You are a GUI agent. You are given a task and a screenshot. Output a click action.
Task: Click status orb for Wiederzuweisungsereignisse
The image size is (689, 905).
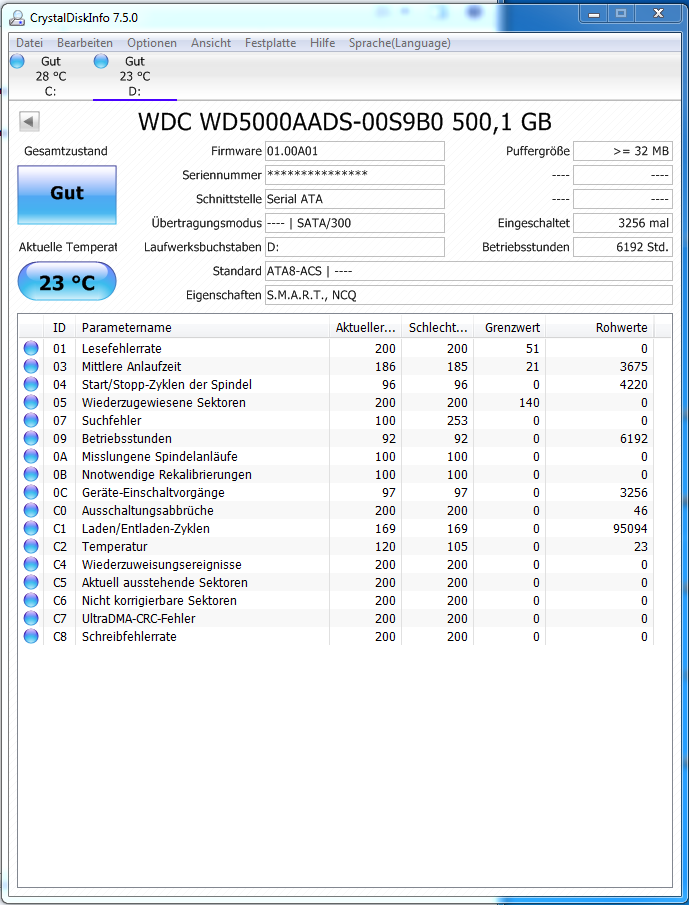(31, 564)
